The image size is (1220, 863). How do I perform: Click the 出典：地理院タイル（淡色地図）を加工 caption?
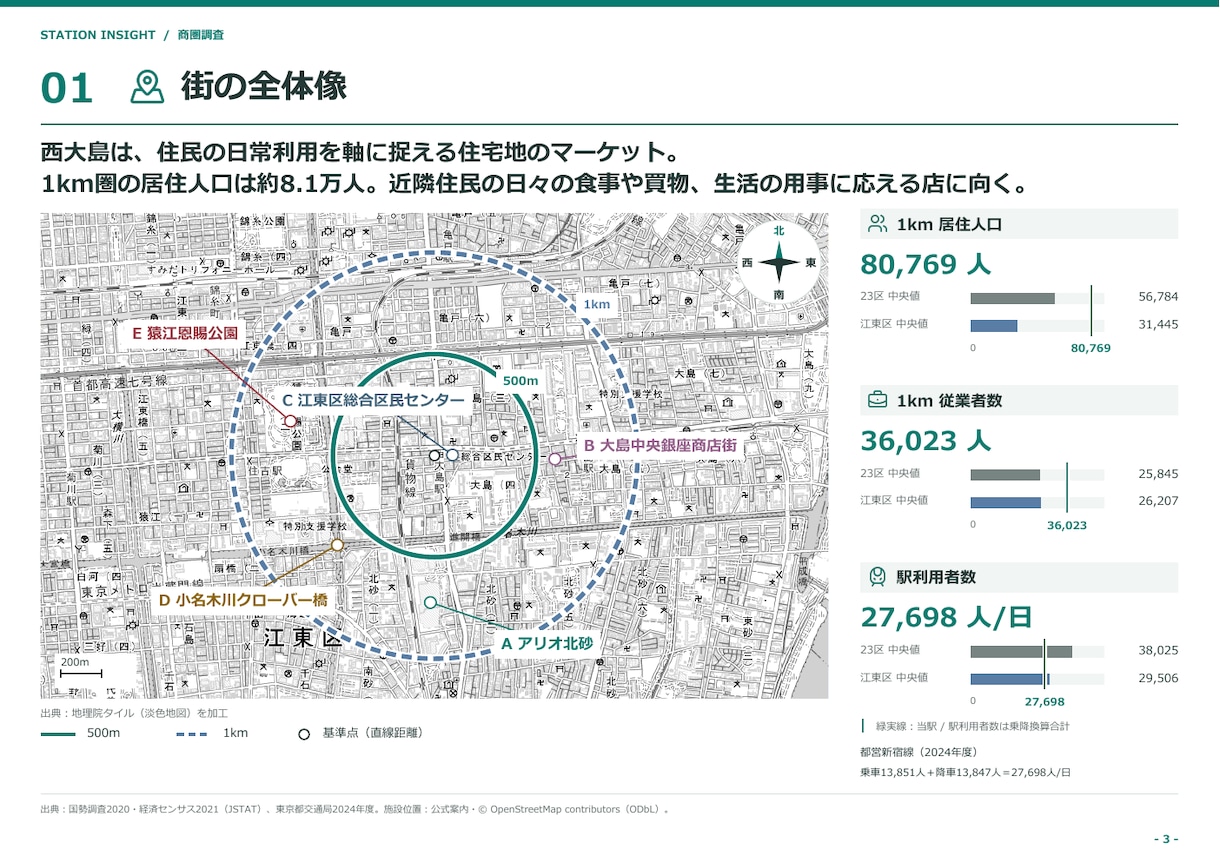coord(135,713)
